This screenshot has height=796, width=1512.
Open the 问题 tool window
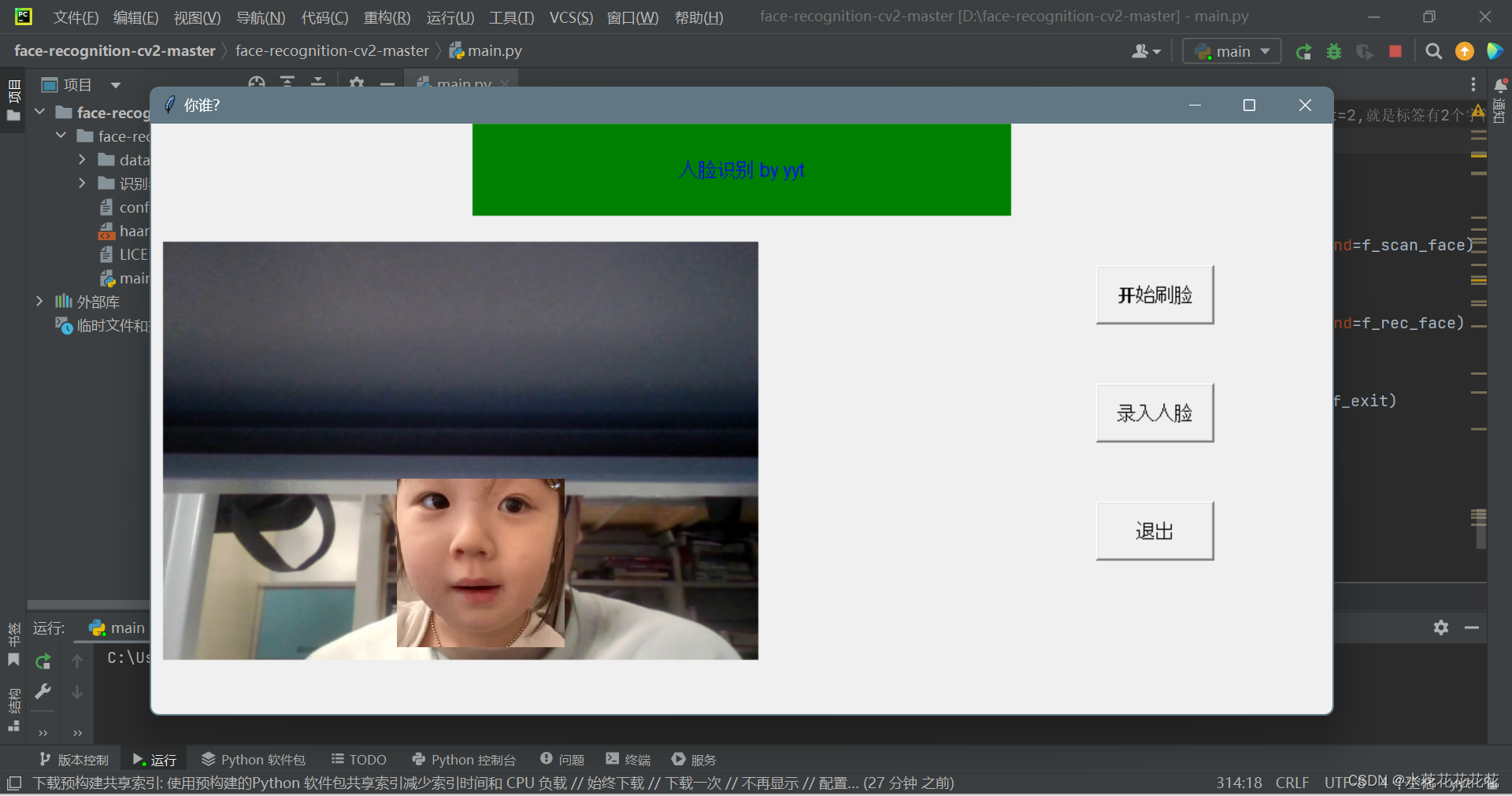coord(562,760)
